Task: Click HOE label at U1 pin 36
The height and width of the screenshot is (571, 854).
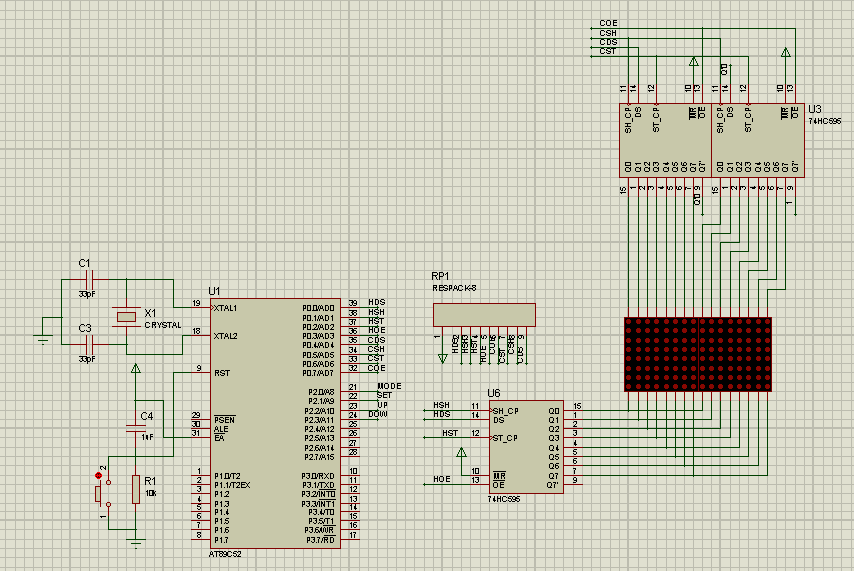Action: point(376,330)
